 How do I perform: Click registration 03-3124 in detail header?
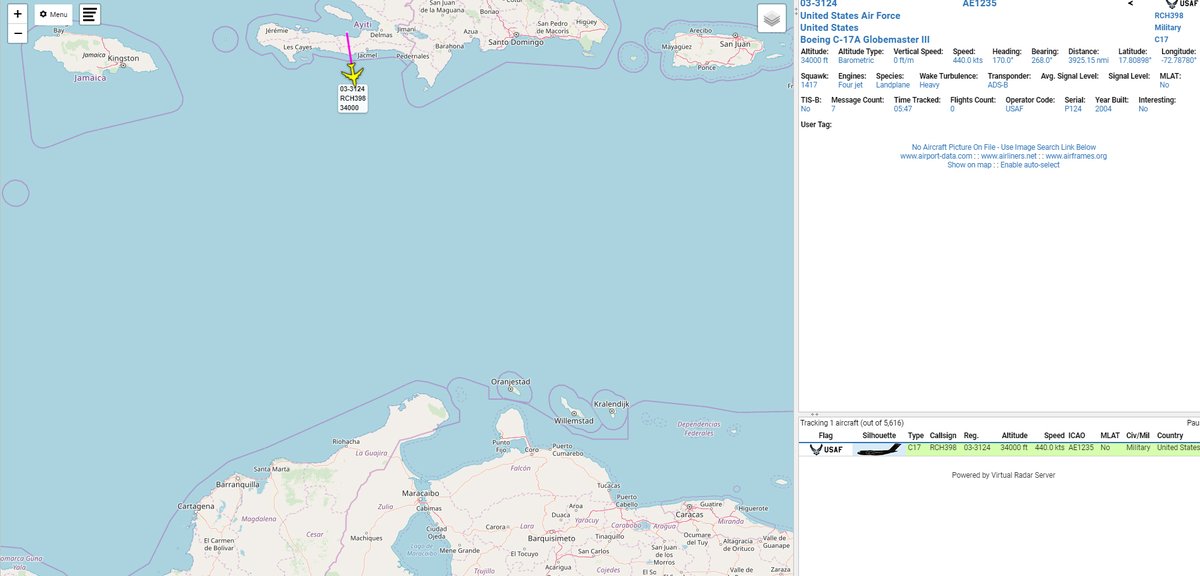[819, 4]
